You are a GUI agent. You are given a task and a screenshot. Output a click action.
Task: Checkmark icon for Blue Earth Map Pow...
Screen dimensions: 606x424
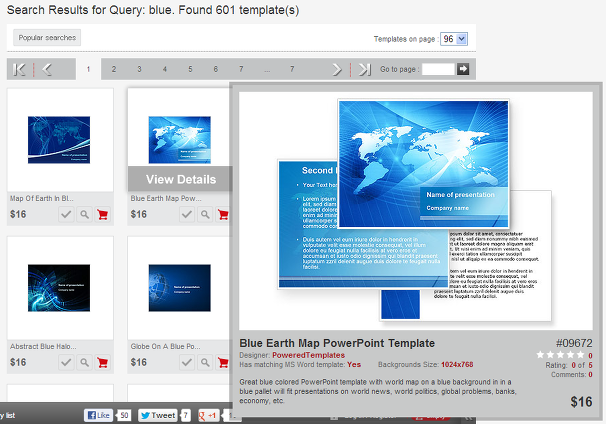[187, 214]
